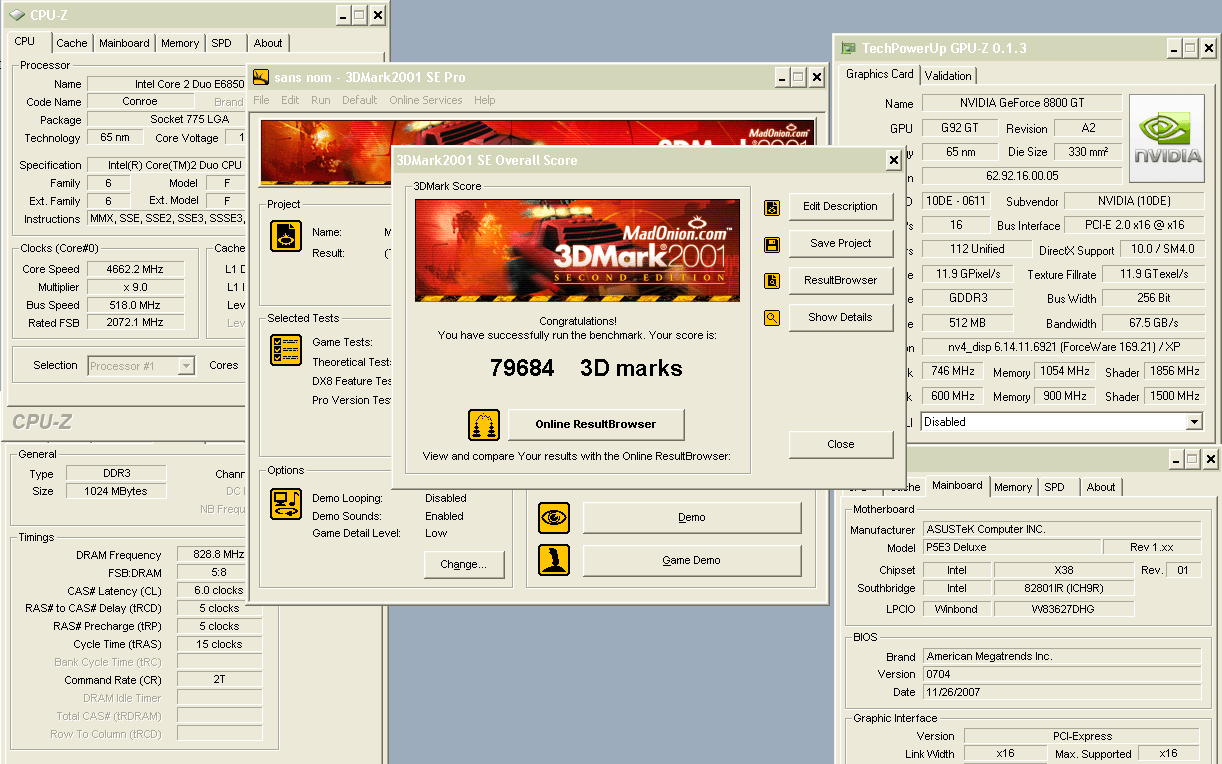This screenshot has height=764, width=1222.
Task: Click the Save Project floppy icon
Action: pyautogui.click(x=772, y=244)
